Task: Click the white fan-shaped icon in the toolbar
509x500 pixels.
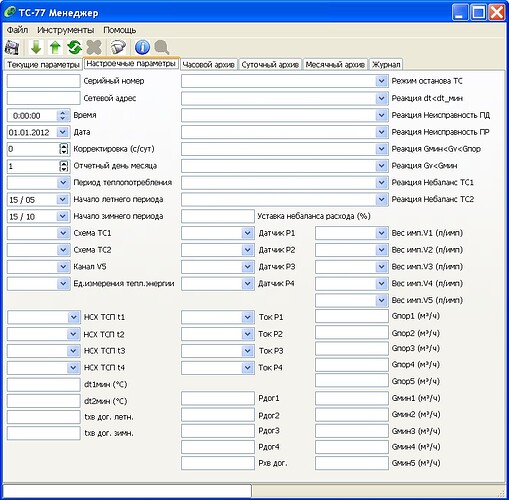Action: (118, 47)
